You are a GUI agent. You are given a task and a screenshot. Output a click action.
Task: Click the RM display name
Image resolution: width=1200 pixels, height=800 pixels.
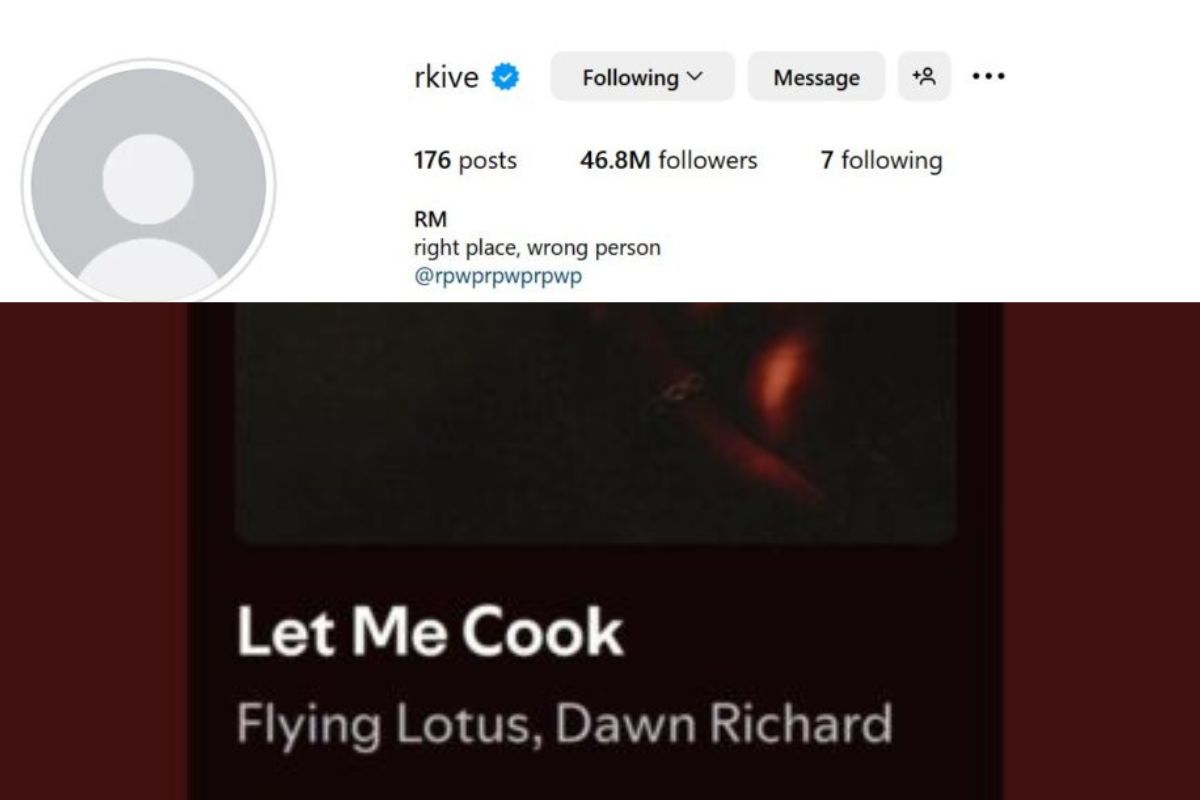430,219
